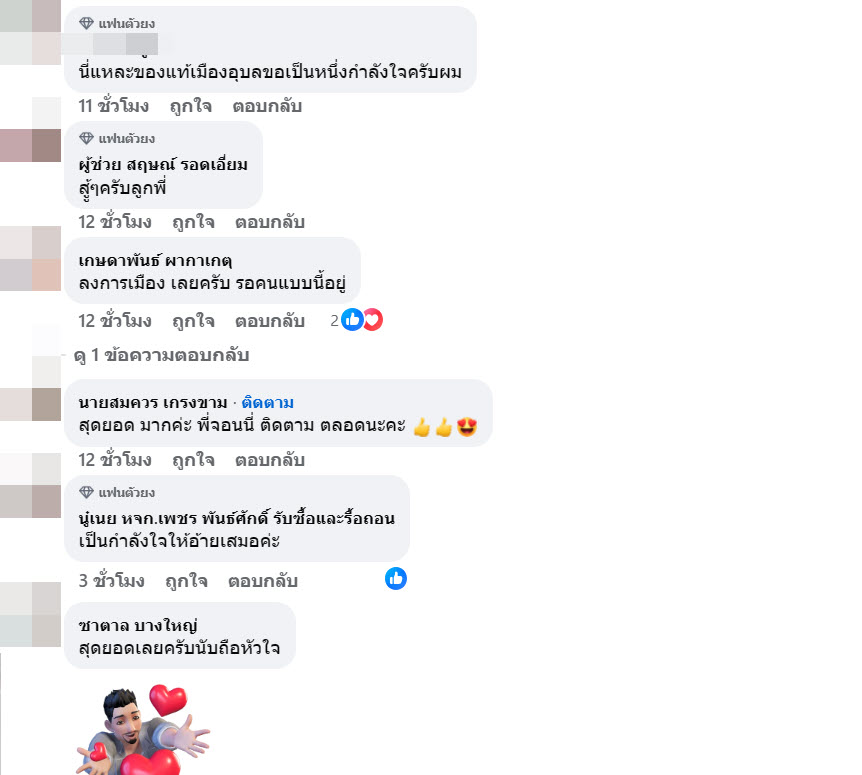Open ผู้ช่วย สฤษณ์ รอดเอี่ยม's profile picture
Viewport: 862px width, 775px height.
point(31,146)
